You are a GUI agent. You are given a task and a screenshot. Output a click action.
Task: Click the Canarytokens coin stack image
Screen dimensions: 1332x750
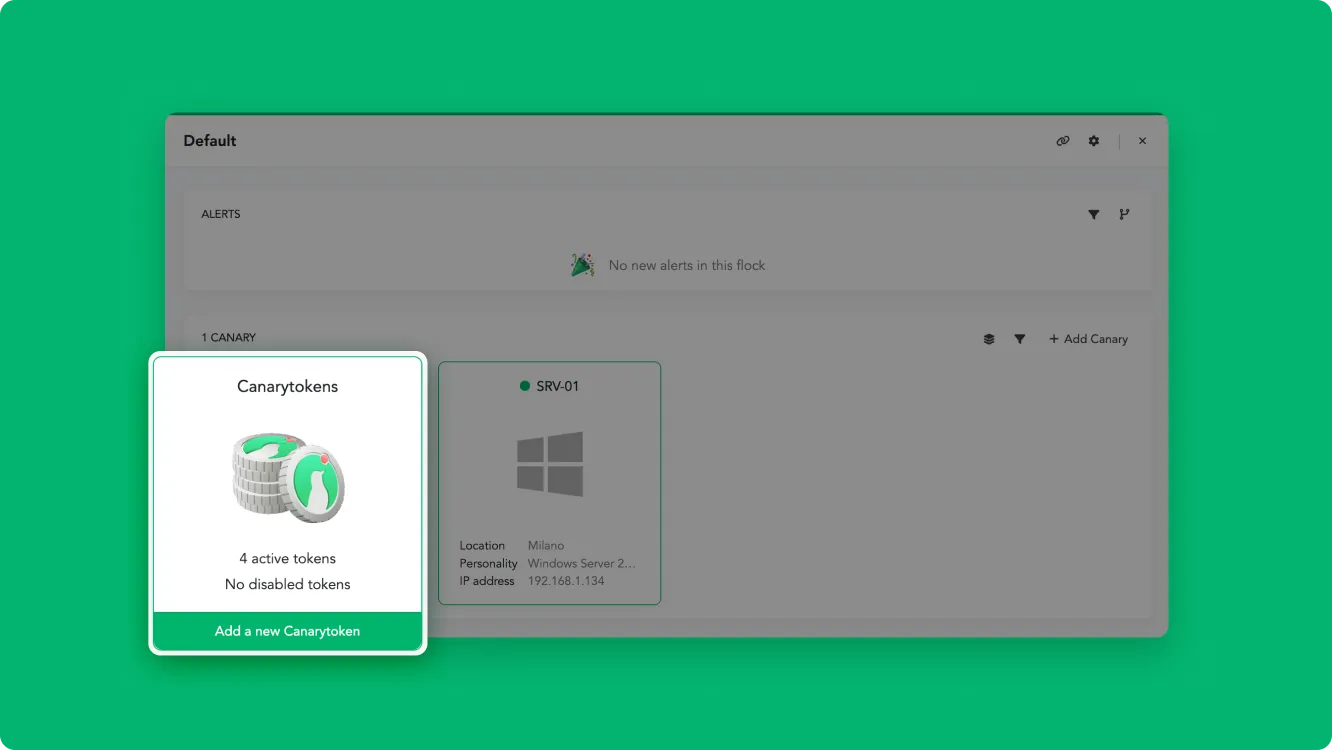pos(288,477)
